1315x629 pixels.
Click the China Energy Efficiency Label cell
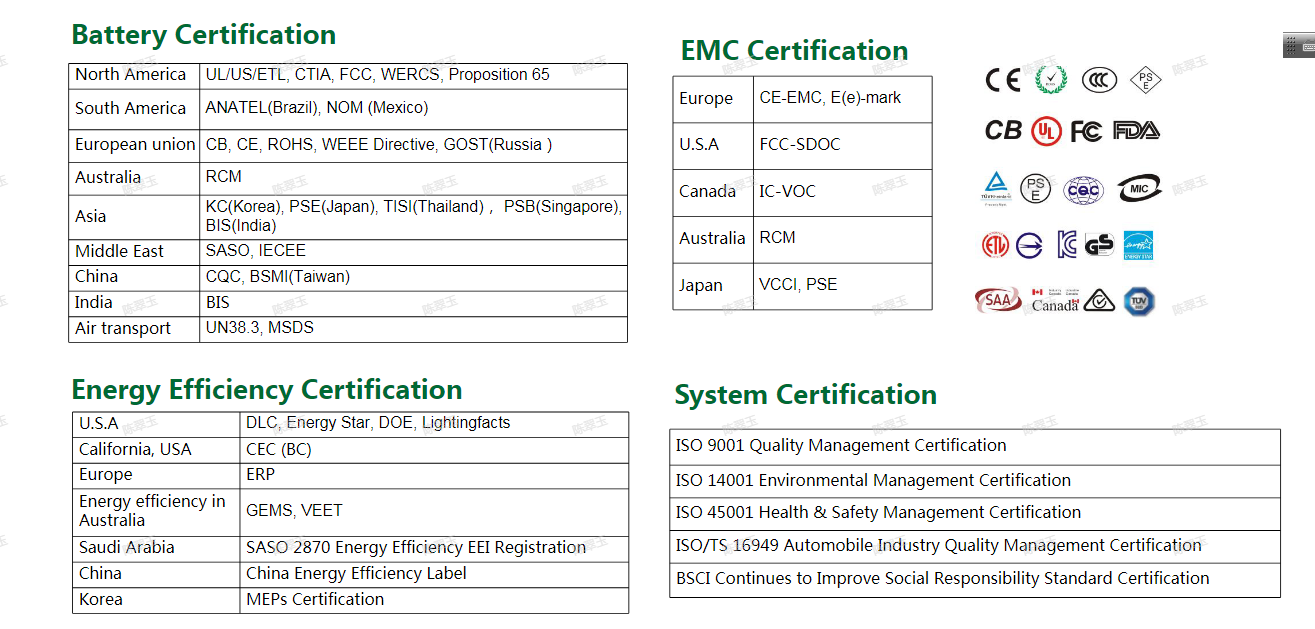[356, 574]
